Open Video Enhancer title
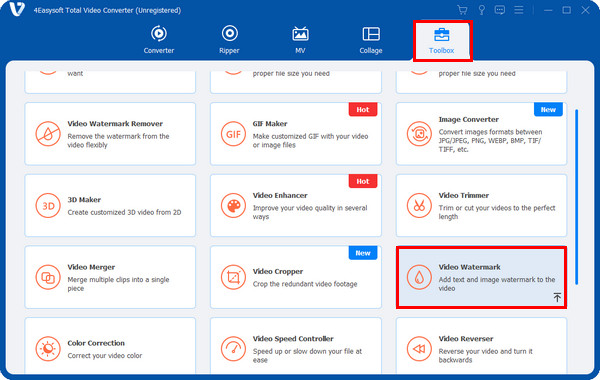 280,195
